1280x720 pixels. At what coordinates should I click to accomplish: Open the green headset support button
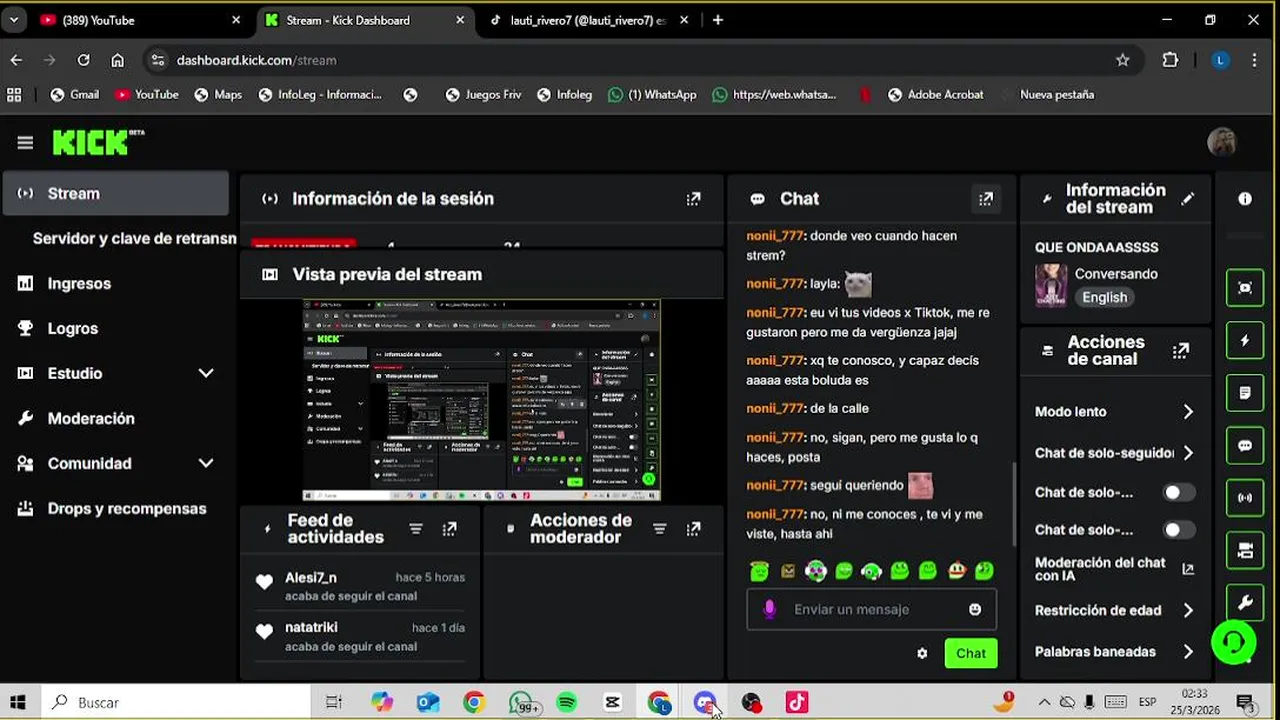tap(1234, 642)
